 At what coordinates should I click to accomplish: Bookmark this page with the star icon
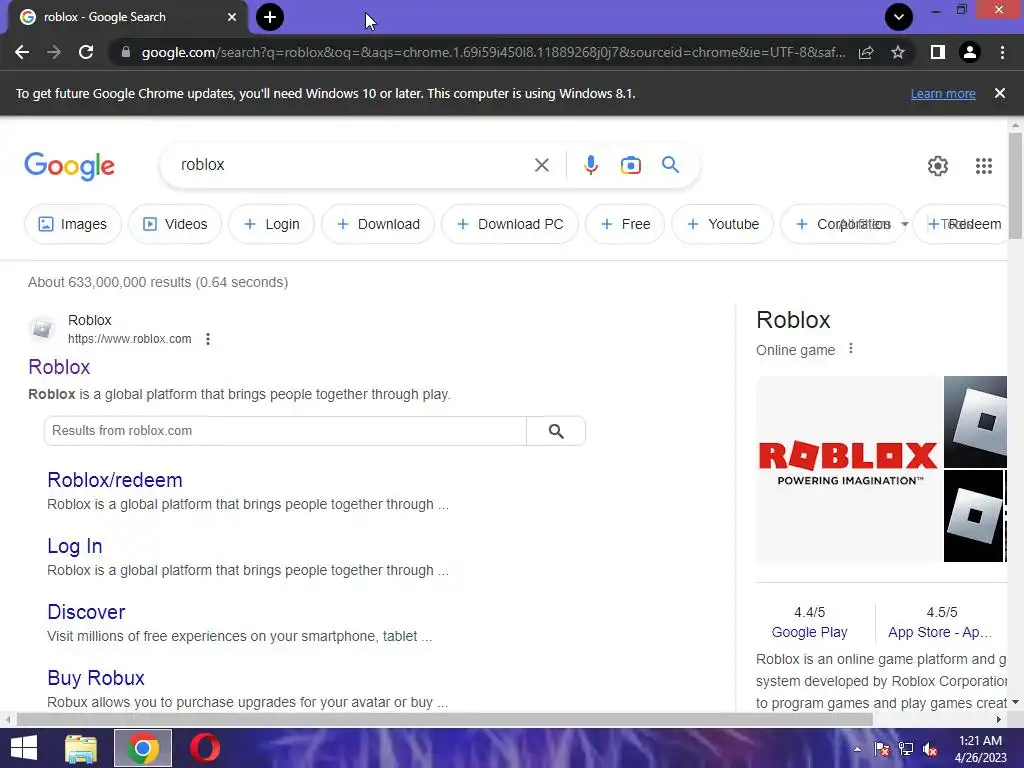coord(898,52)
